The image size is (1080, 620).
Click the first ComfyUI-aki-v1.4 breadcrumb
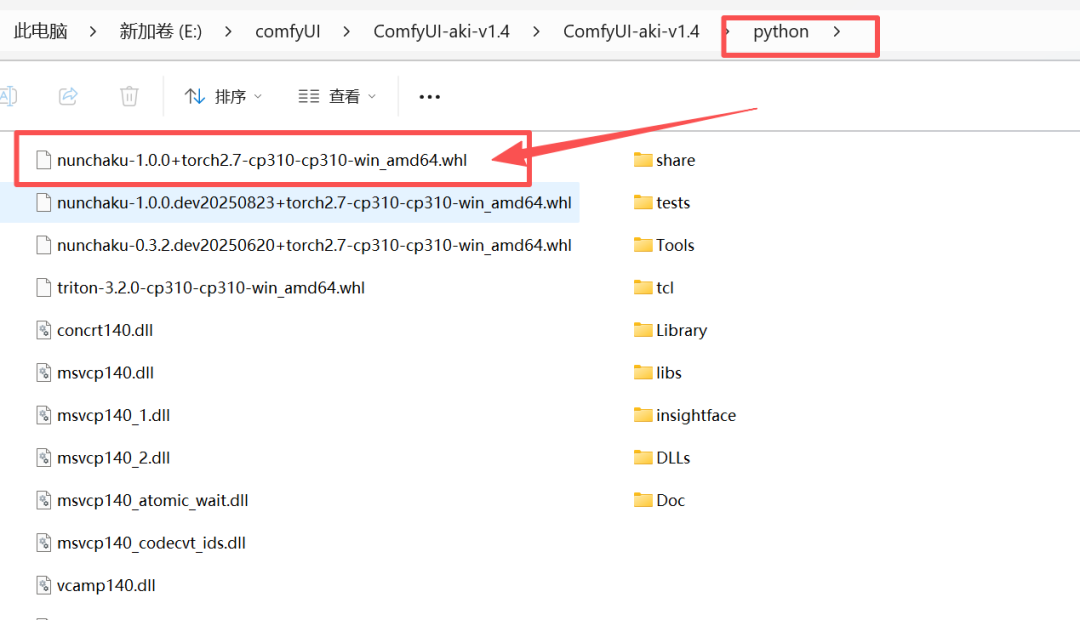coord(441,32)
